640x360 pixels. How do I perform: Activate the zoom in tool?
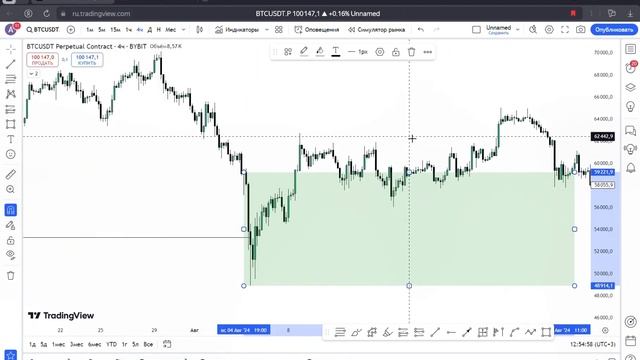pos(11,189)
